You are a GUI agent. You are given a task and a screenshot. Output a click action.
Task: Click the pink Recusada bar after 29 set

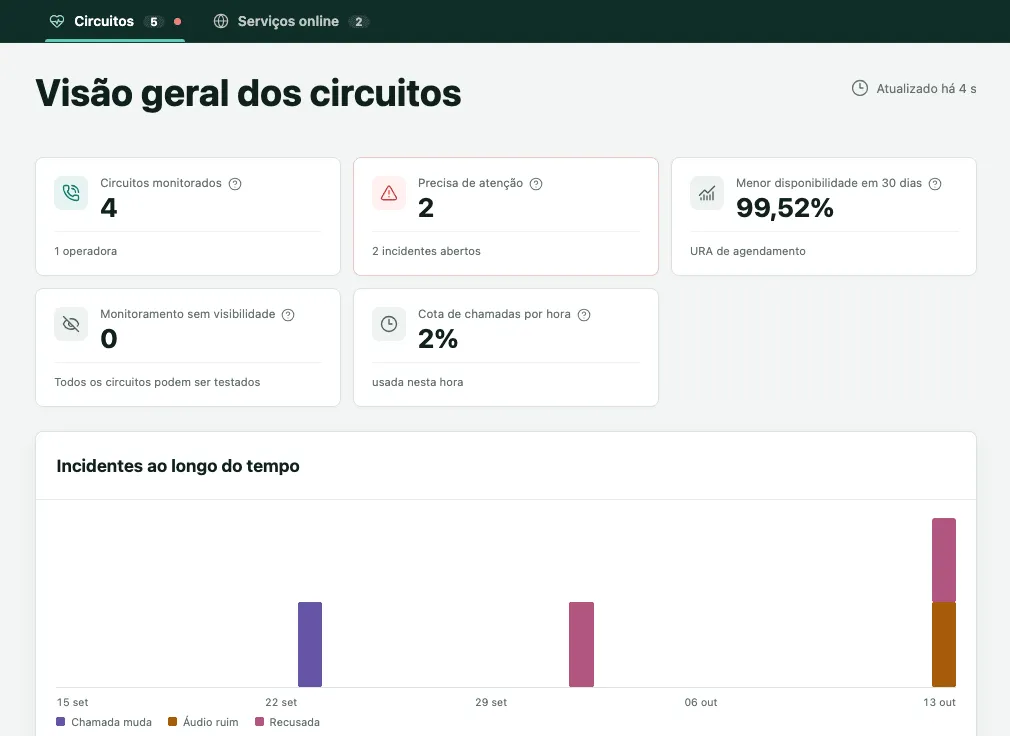pos(581,644)
